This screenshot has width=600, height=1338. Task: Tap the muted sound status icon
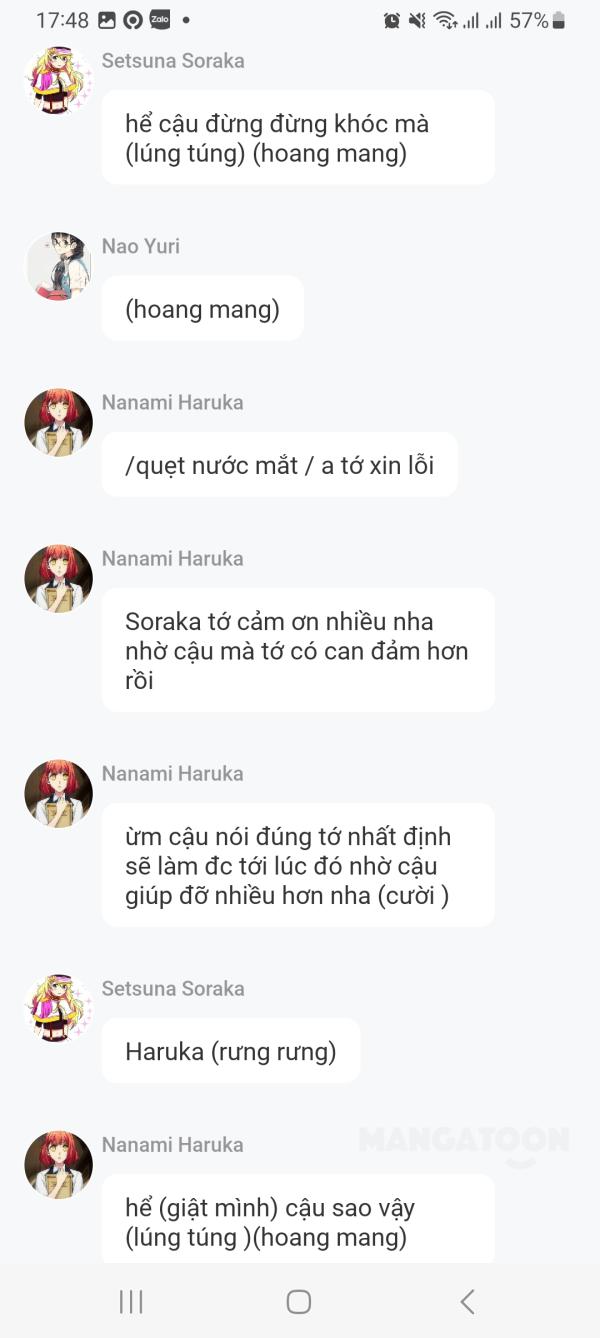[x=418, y=20]
